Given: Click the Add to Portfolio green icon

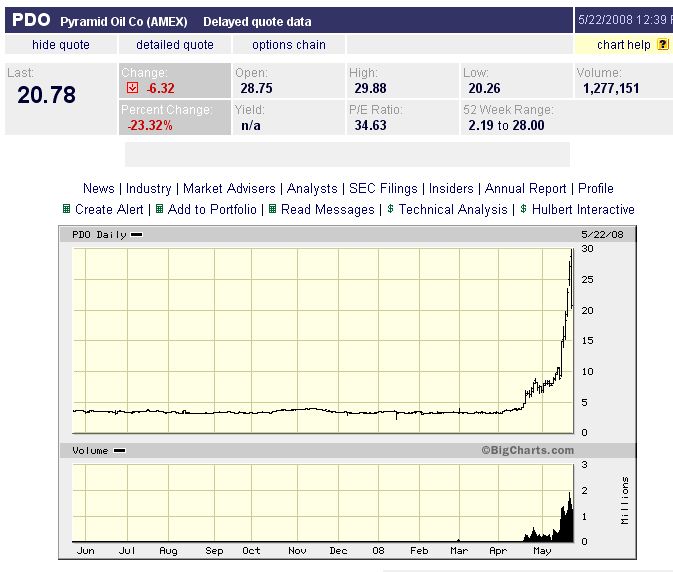Looking at the screenshot, I should point(159,209).
